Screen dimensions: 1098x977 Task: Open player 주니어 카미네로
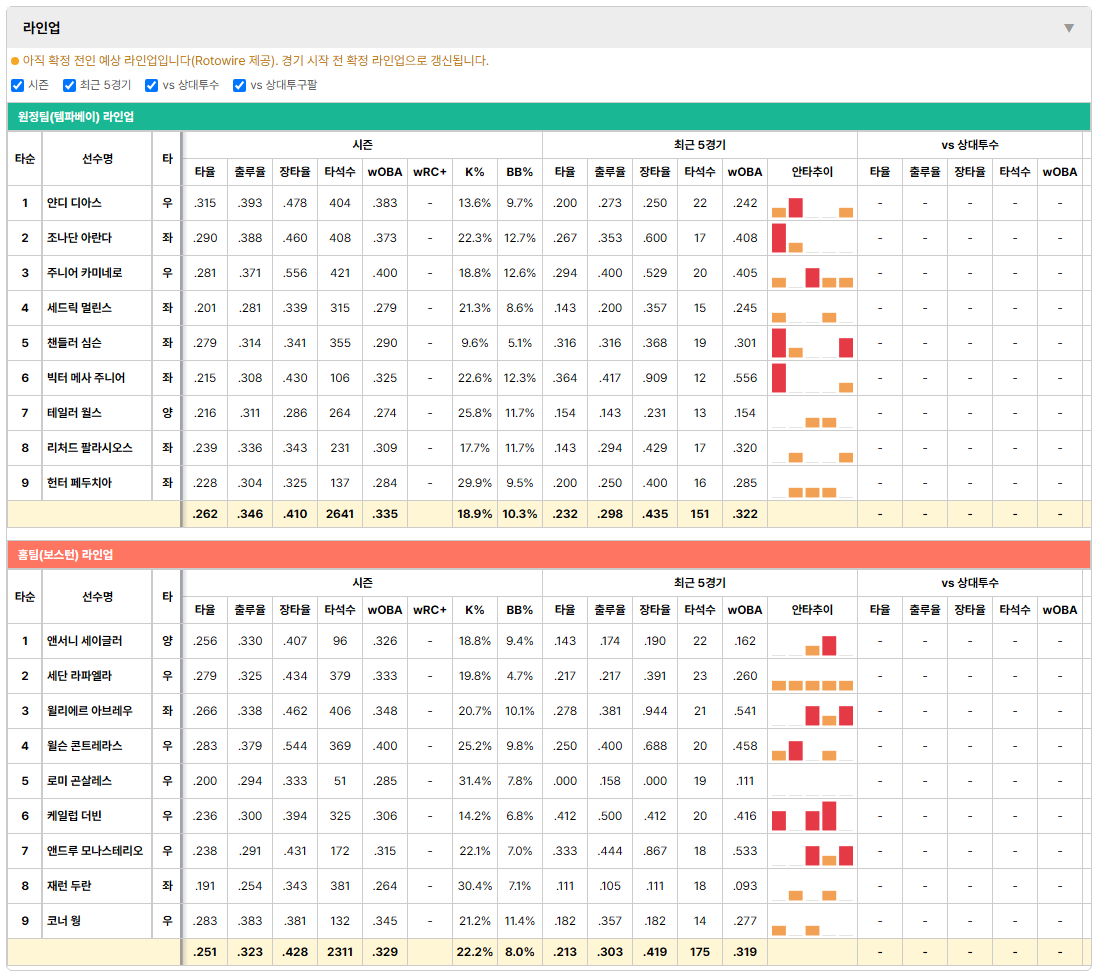[x=85, y=273]
